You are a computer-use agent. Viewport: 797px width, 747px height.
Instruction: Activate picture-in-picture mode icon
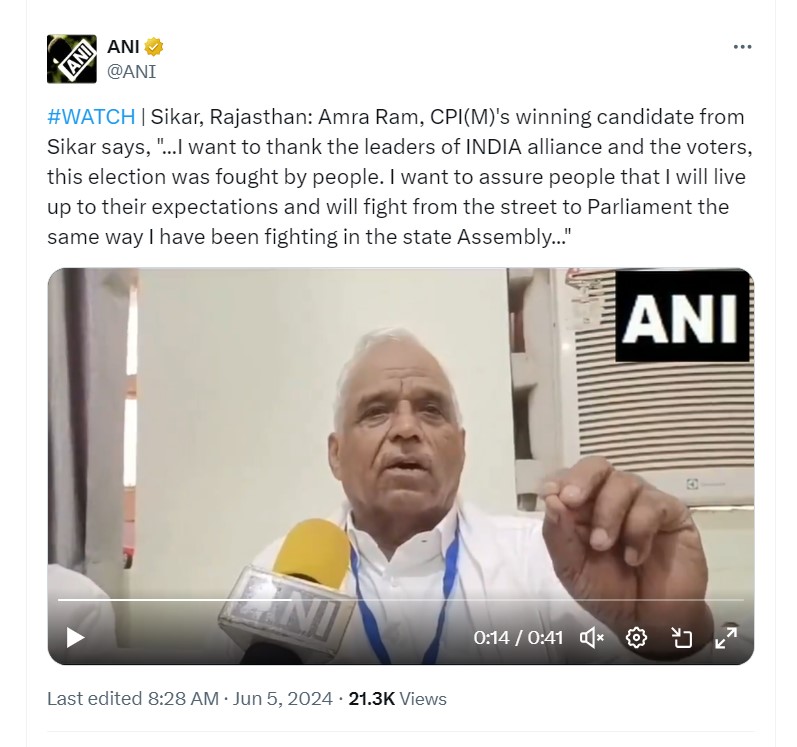point(681,637)
